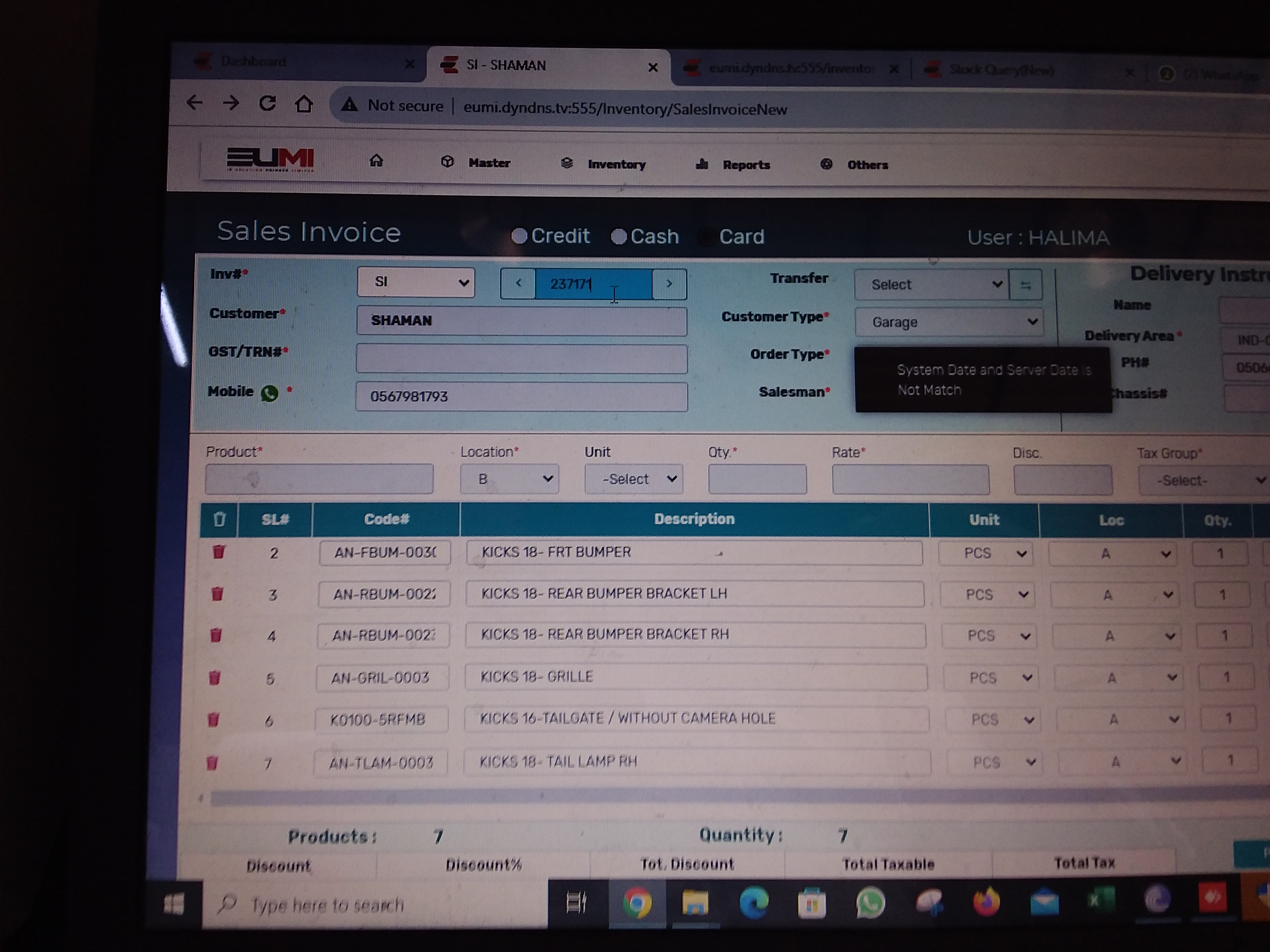Delete row 7 TAIL LAMP RH
1270x952 pixels.
[x=212, y=763]
